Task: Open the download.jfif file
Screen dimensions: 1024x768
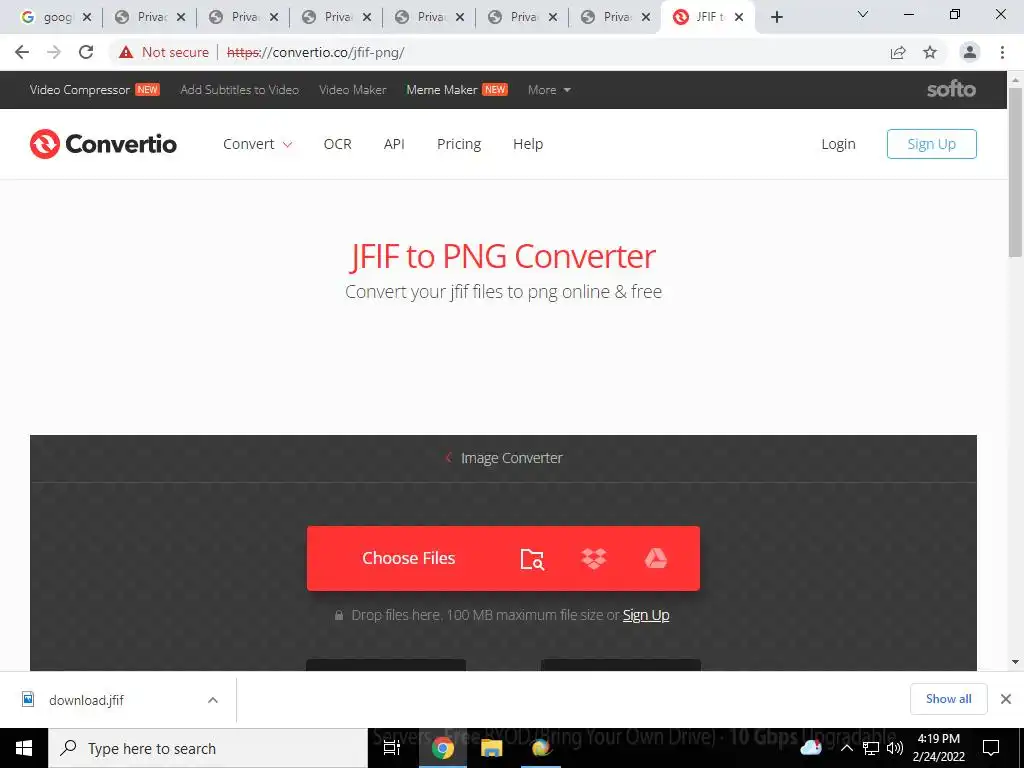Action: 86,700
